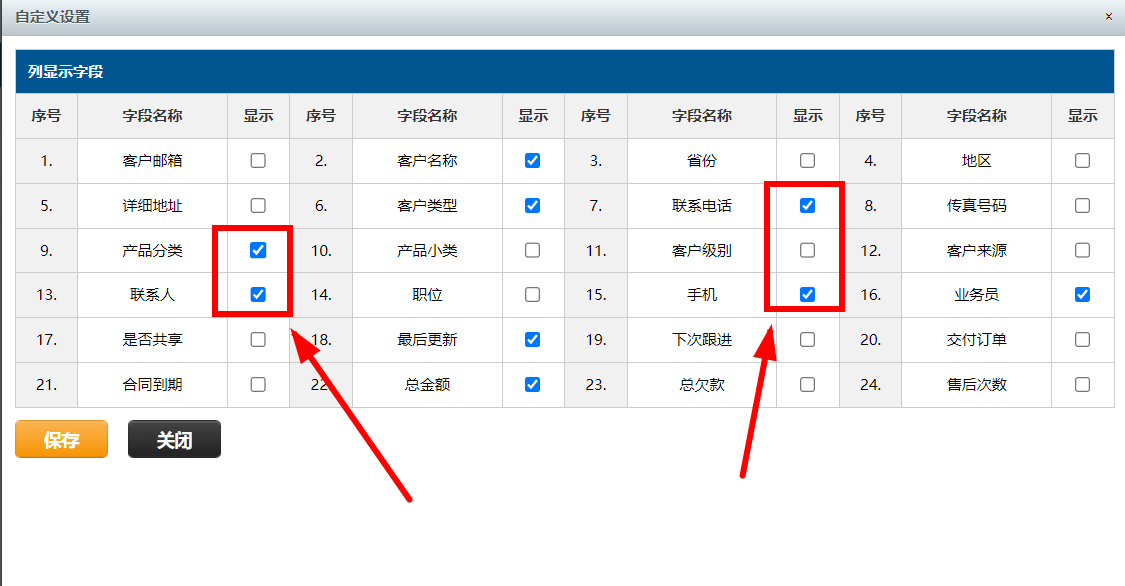Screen dimensions: 1125x586
Task: Click the black 关闭 button
Action: pos(174,439)
